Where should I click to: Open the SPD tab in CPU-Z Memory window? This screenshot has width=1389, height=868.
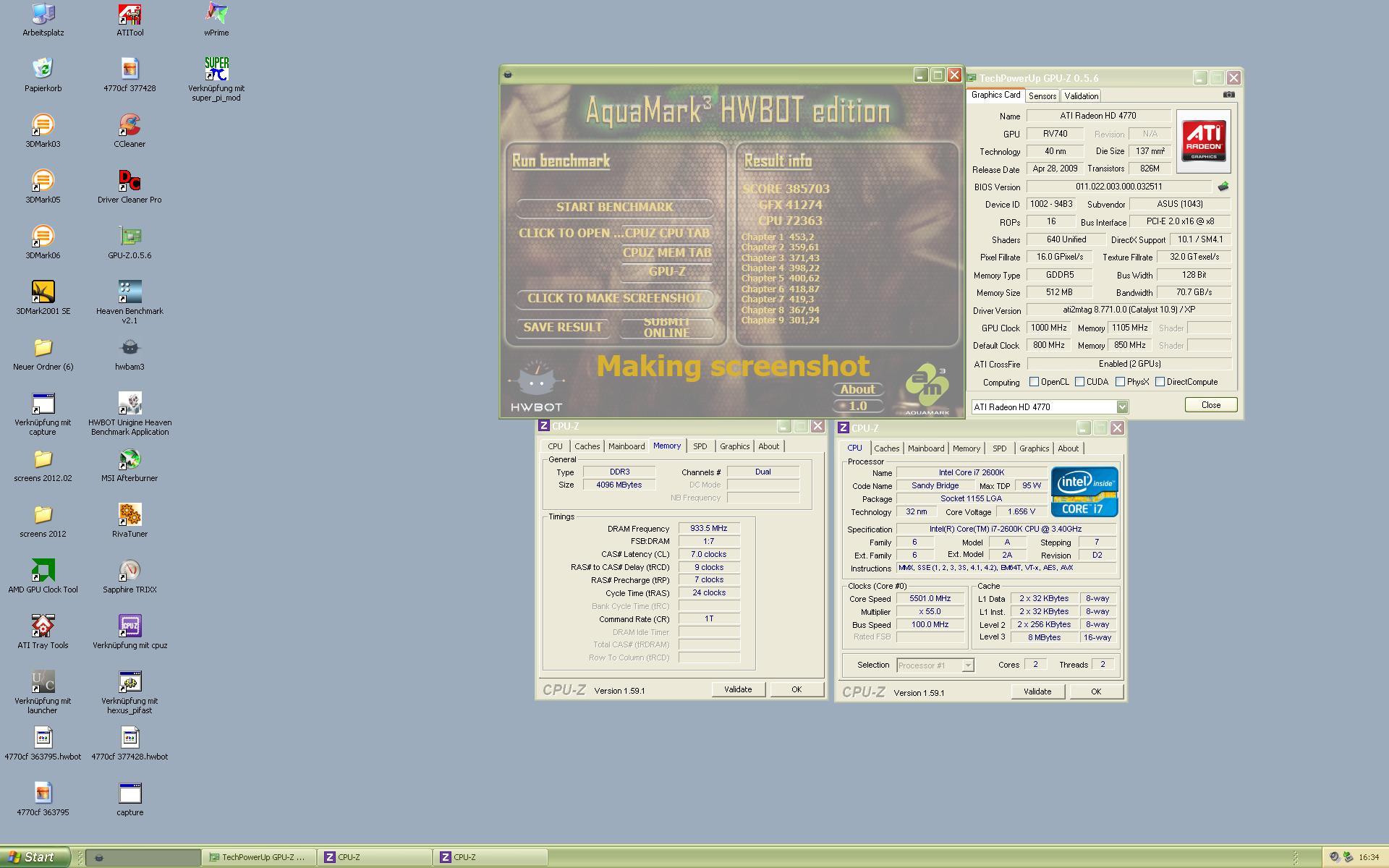[x=700, y=446]
